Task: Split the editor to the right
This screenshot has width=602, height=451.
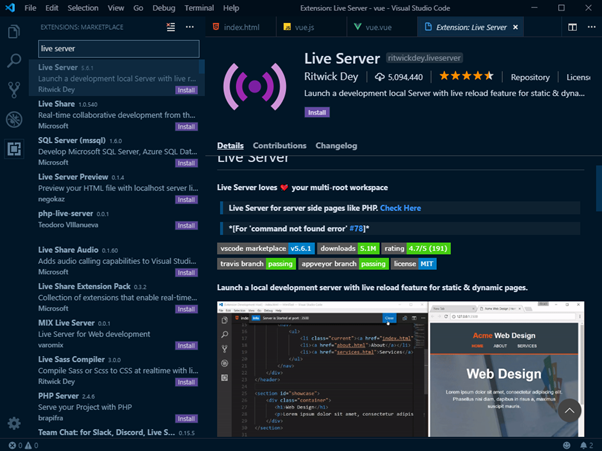Action: pos(572,27)
